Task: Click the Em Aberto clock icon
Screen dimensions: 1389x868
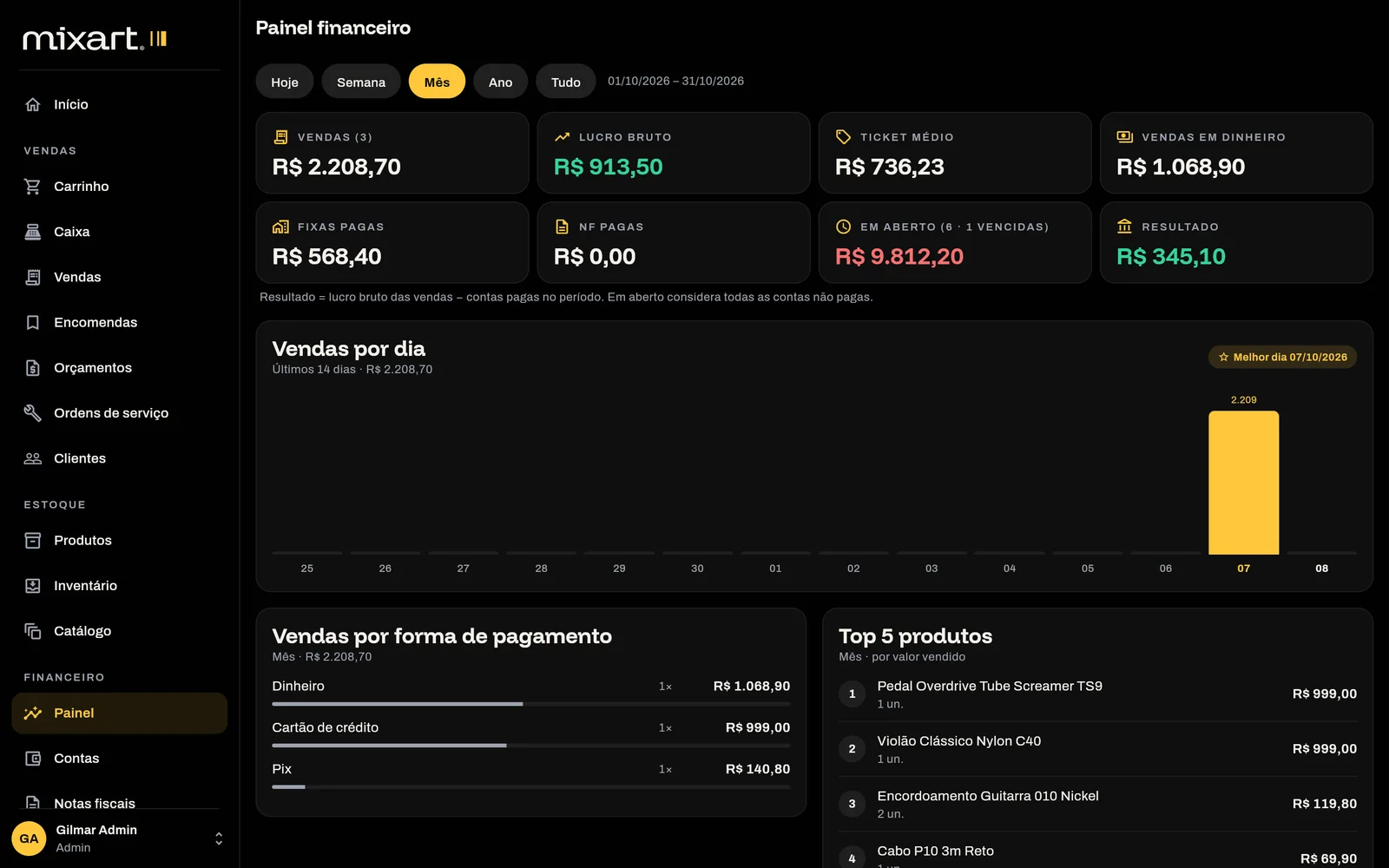Action: pos(844,227)
